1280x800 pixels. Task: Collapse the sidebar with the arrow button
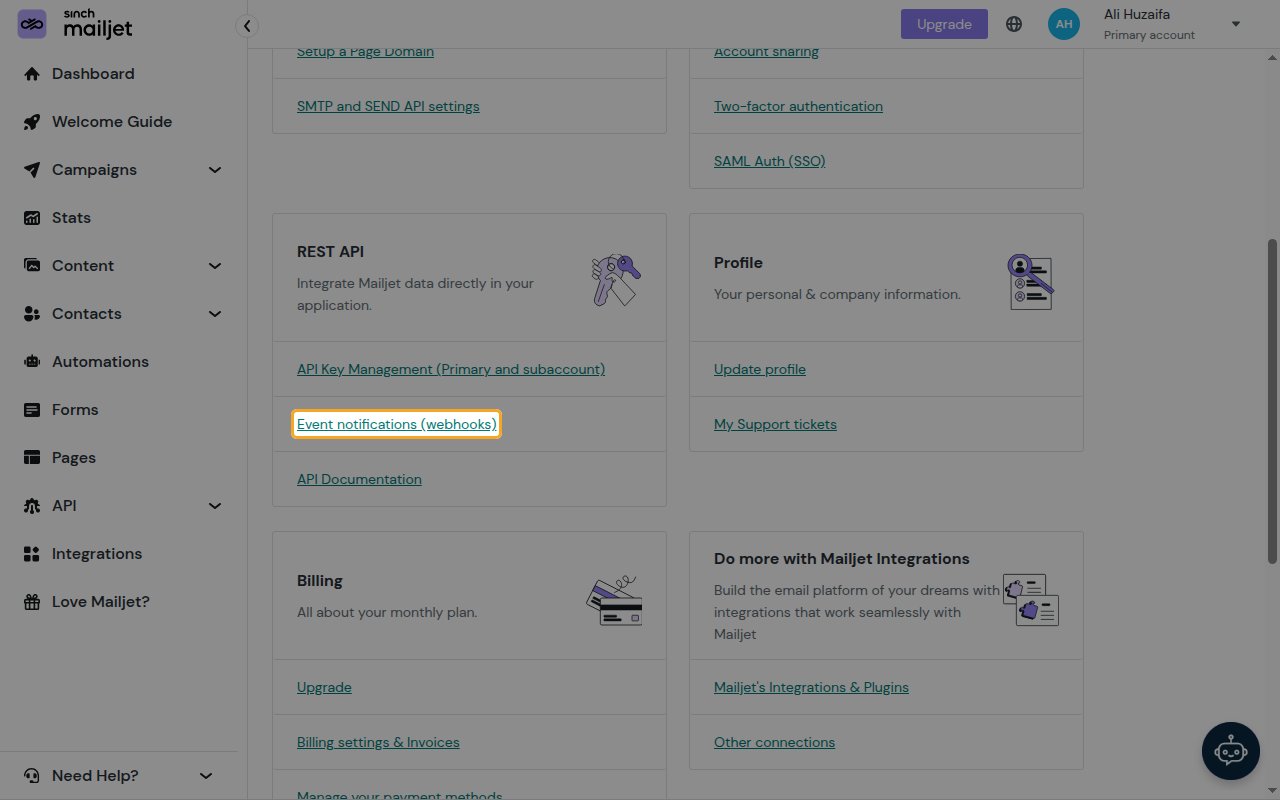pyautogui.click(x=247, y=26)
